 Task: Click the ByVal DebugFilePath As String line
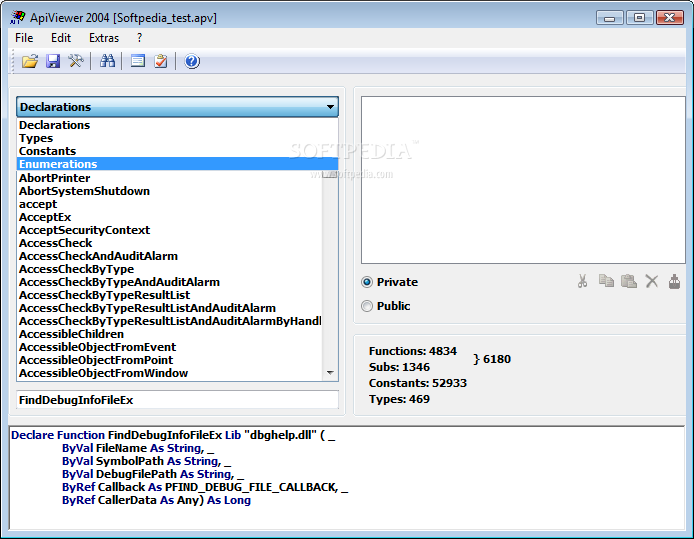point(153,474)
